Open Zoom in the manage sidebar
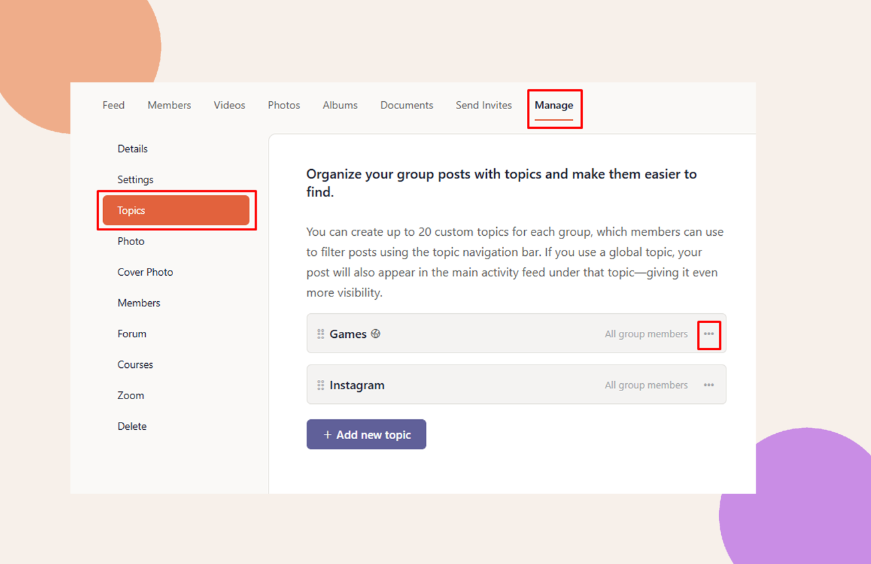Viewport: 871px width, 564px height. coord(131,395)
